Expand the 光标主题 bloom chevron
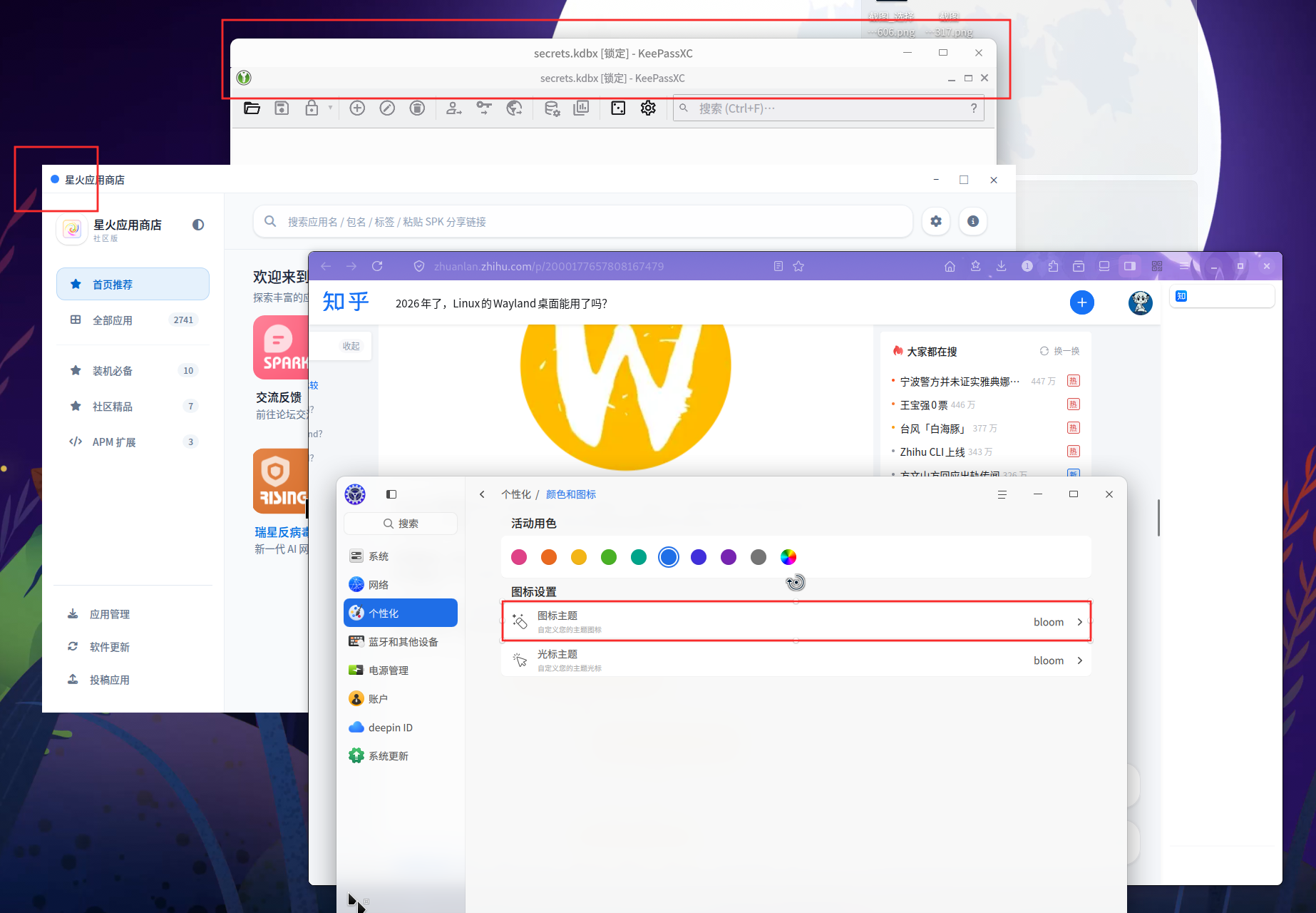Screen dimensions: 1316x913 pyautogui.click(x=1080, y=660)
